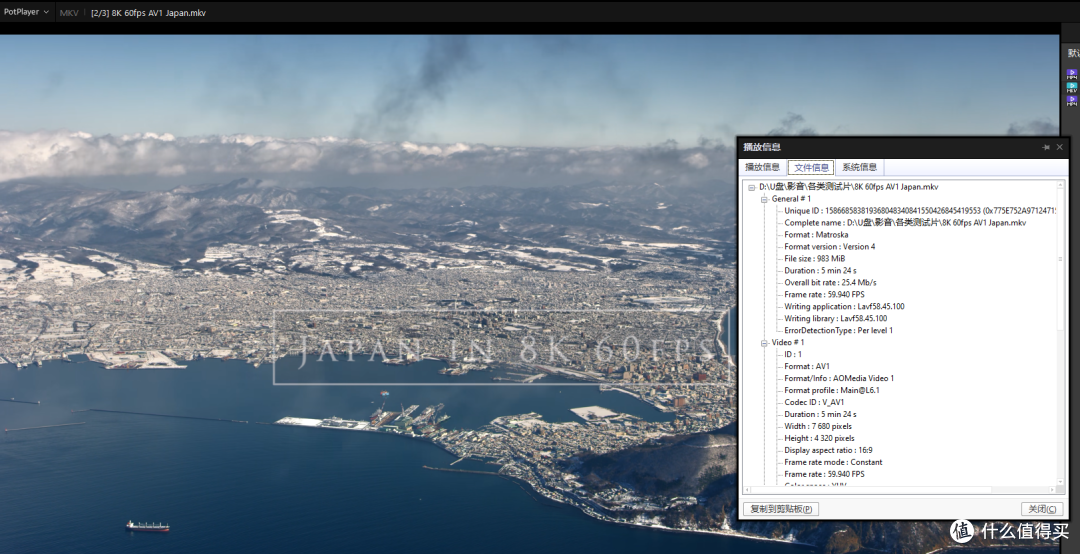The image size is (1080, 554).
Task: Select the first MP4 item in the playlist sidebar
Action: point(1072,73)
